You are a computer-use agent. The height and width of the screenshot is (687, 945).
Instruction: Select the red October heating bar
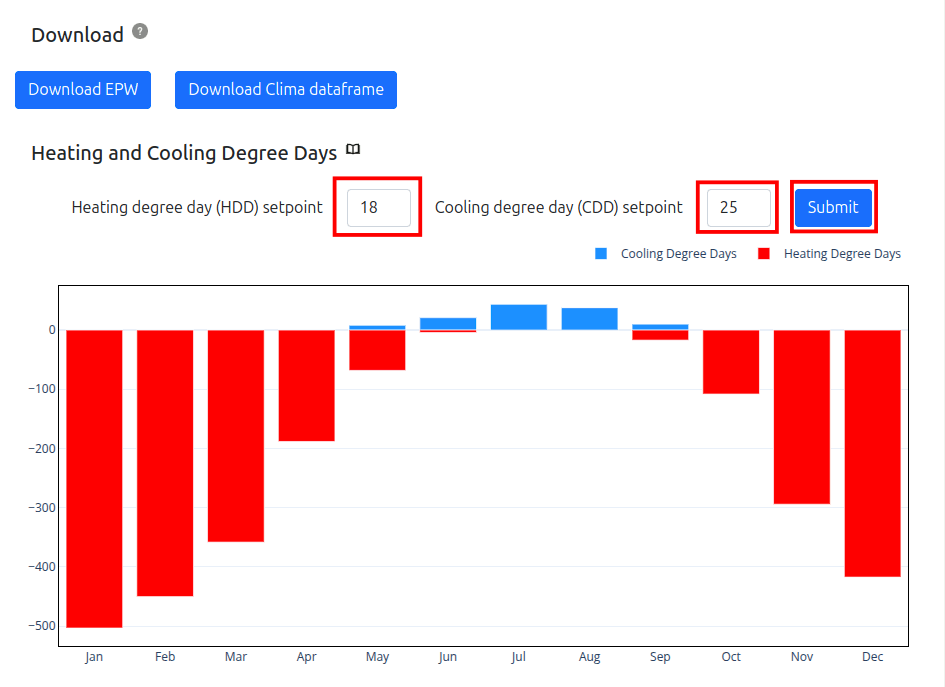pos(731,361)
